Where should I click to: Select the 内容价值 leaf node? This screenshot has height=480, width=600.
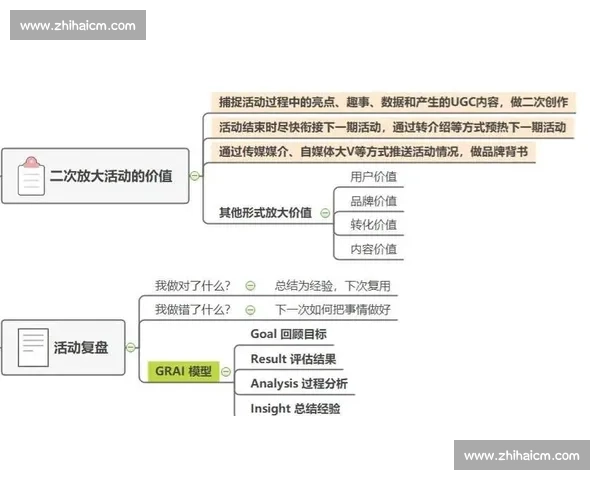373,249
